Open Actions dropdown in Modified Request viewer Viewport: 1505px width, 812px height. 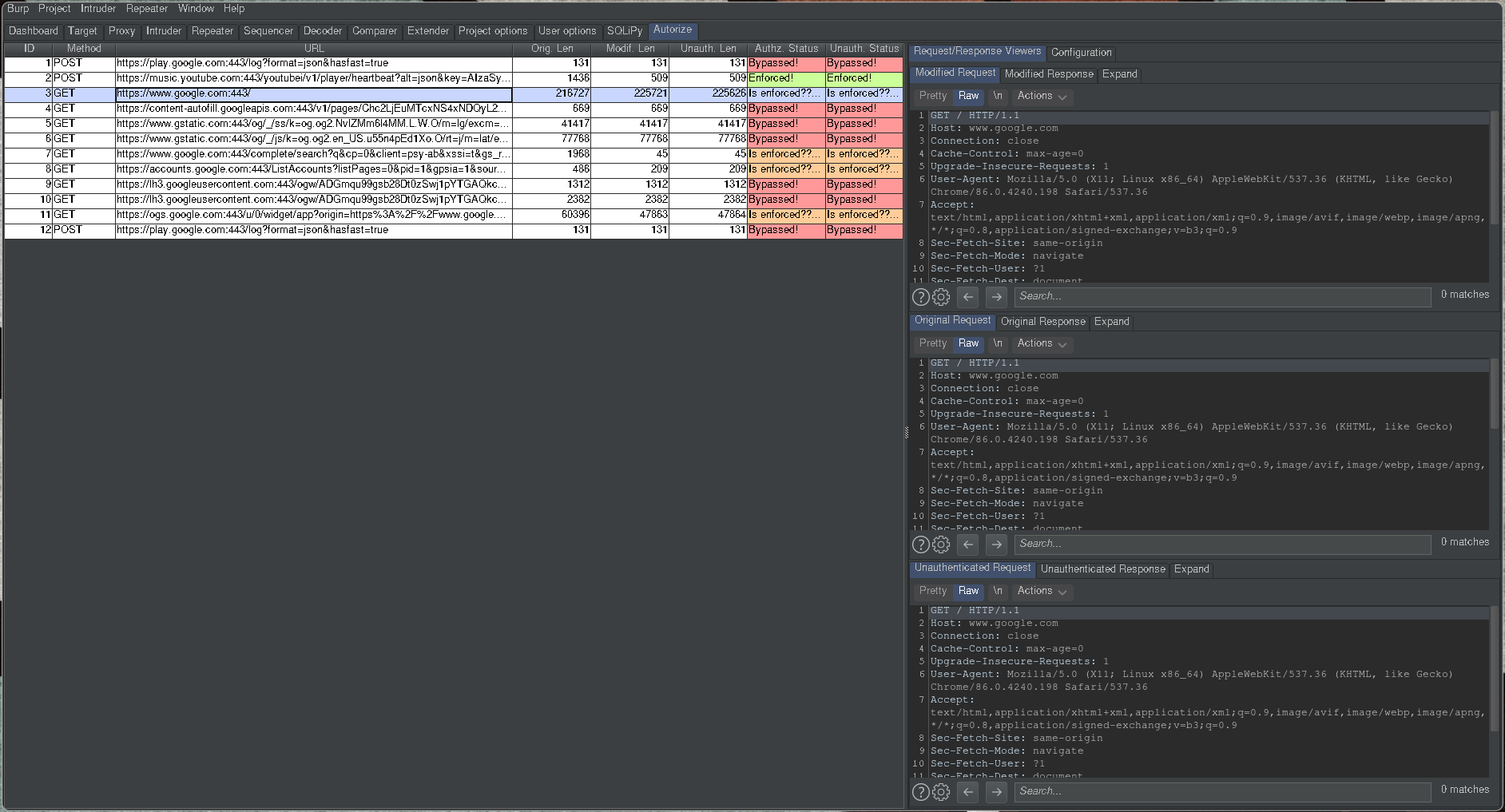pyautogui.click(x=1041, y=96)
